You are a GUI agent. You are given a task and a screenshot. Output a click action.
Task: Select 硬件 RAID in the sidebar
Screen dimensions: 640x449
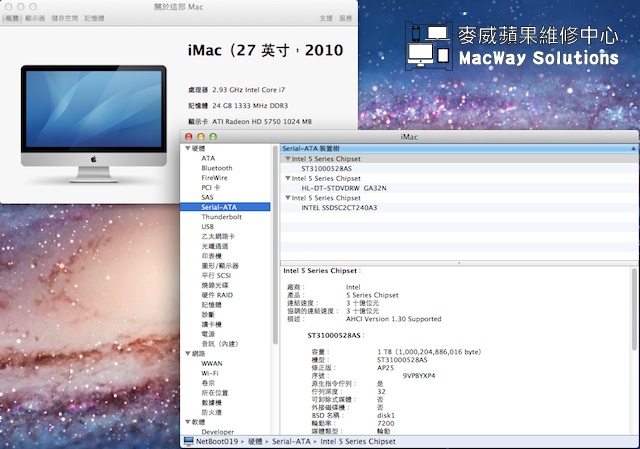pos(217,295)
